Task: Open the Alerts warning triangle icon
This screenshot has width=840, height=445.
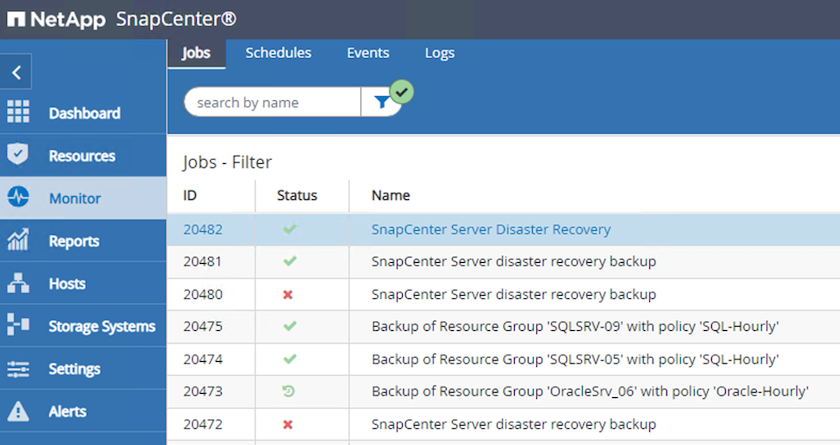Action: point(18,411)
